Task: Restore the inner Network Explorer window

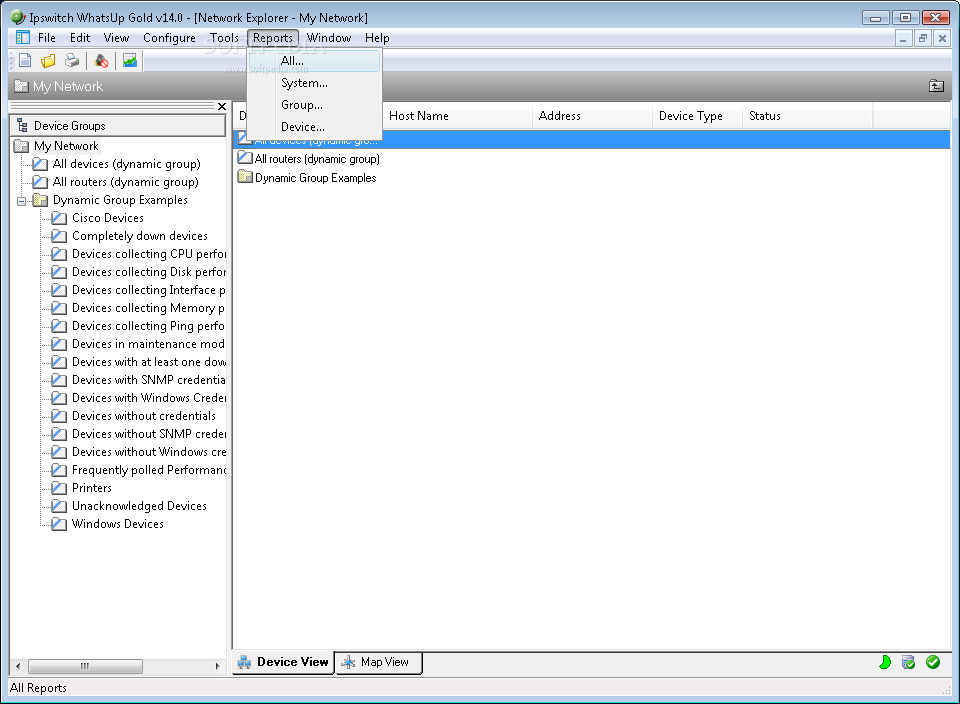Action: 923,39
